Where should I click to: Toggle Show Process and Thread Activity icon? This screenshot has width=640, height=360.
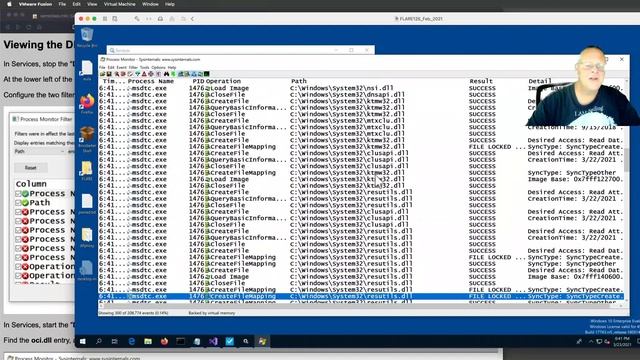200,74
